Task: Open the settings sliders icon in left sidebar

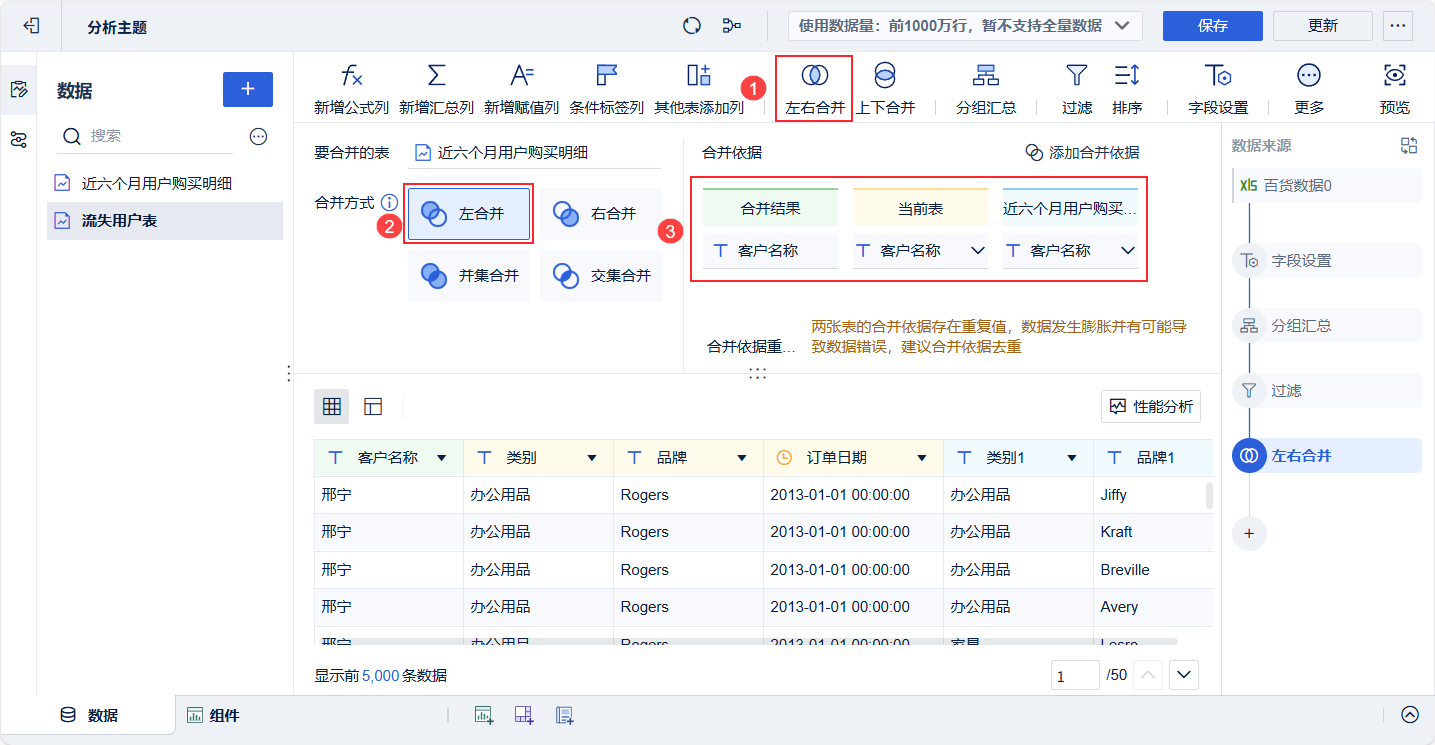Action: 18,139
